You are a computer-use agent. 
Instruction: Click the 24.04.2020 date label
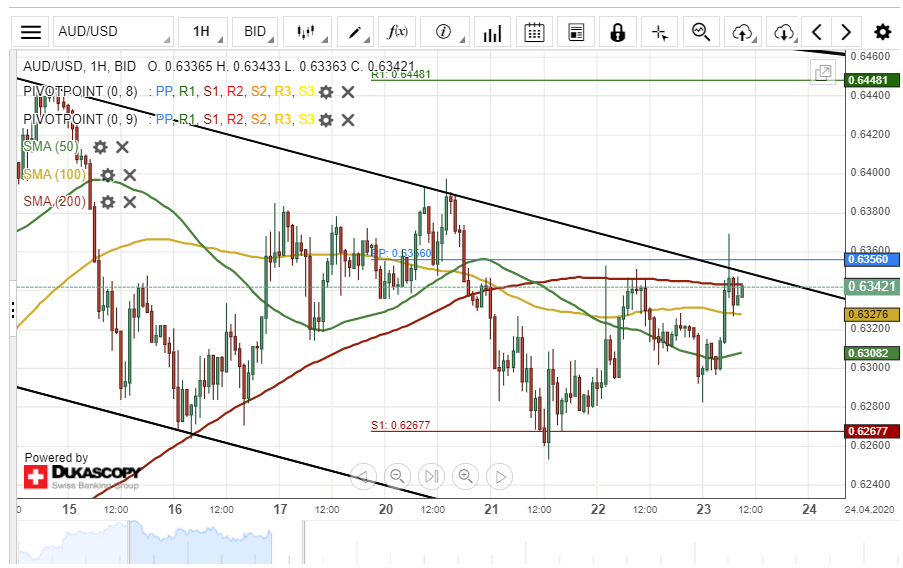pyautogui.click(x=870, y=510)
